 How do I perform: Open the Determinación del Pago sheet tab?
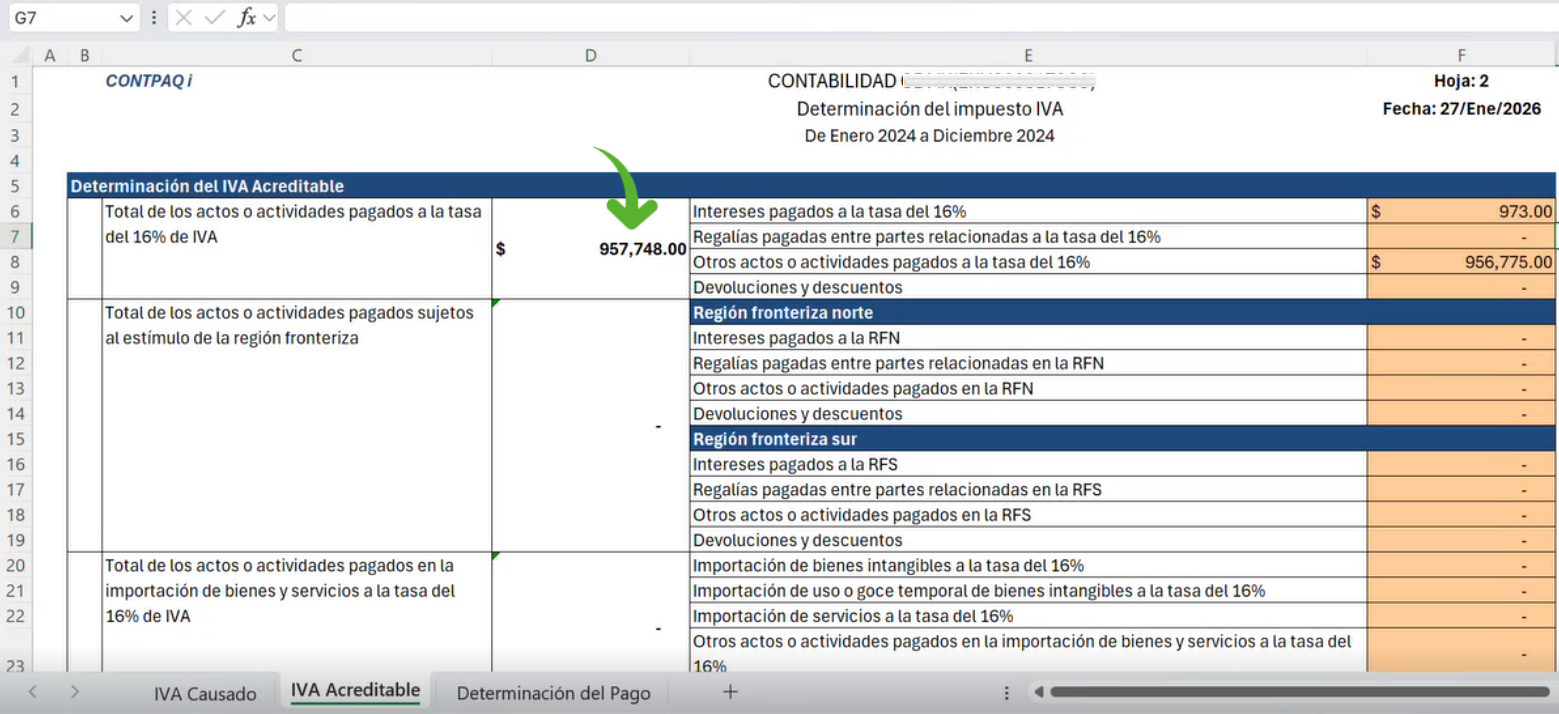point(553,693)
